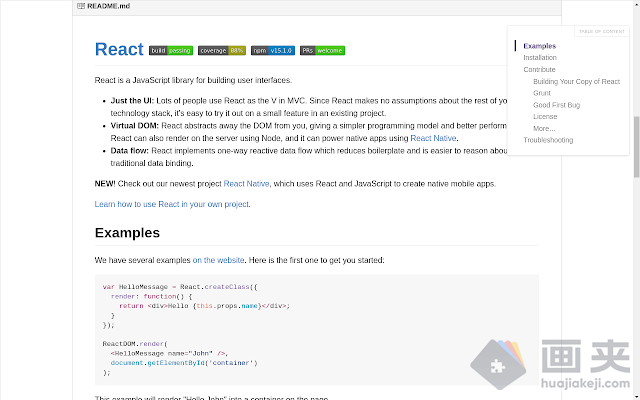Click the coverage 88% badge
Viewport: 640px width, 400px height.
coord(221,50)
